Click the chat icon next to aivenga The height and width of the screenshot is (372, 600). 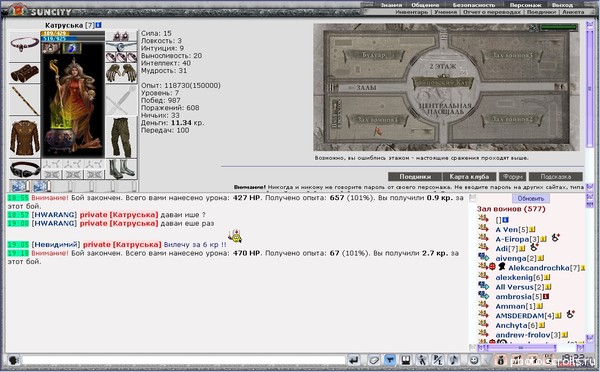[x=483, y=257]
